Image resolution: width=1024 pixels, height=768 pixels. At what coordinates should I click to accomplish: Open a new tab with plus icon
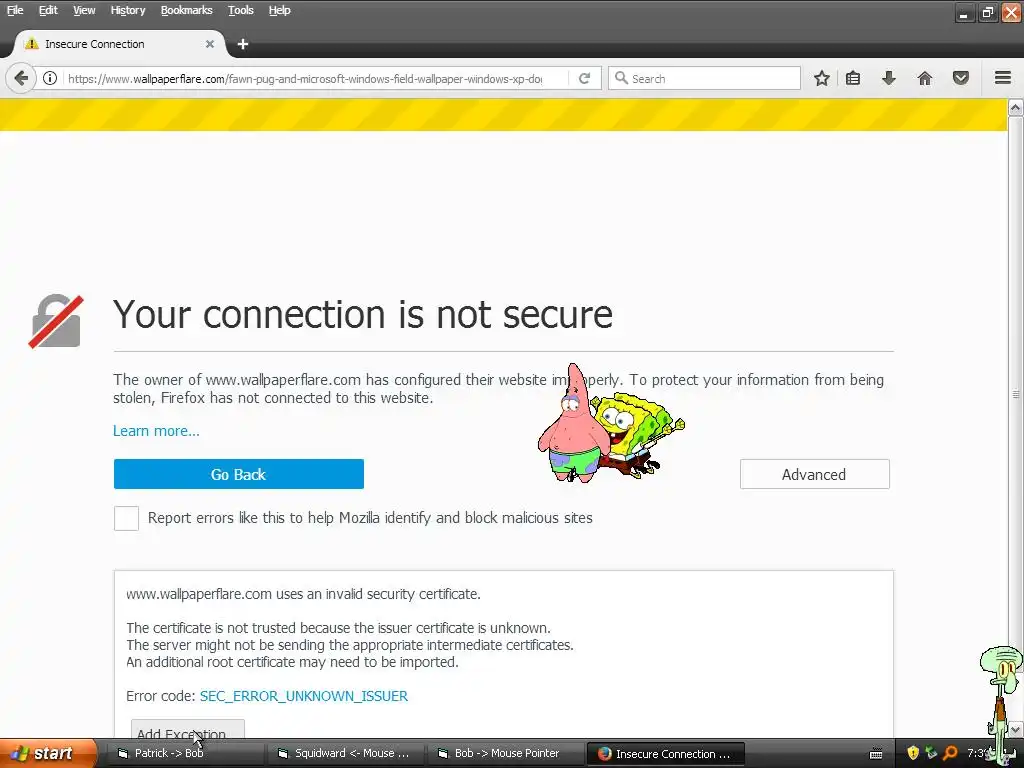click(243, 44)
